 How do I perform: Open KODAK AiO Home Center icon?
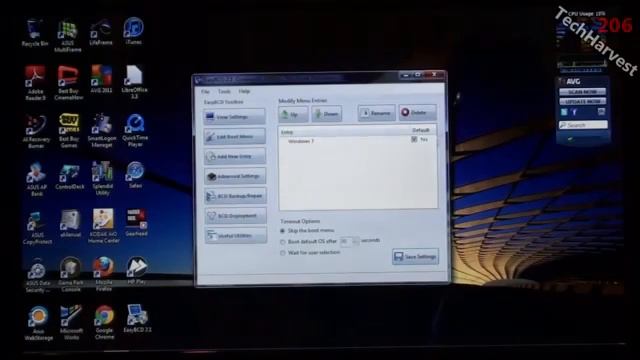point(103,226)
